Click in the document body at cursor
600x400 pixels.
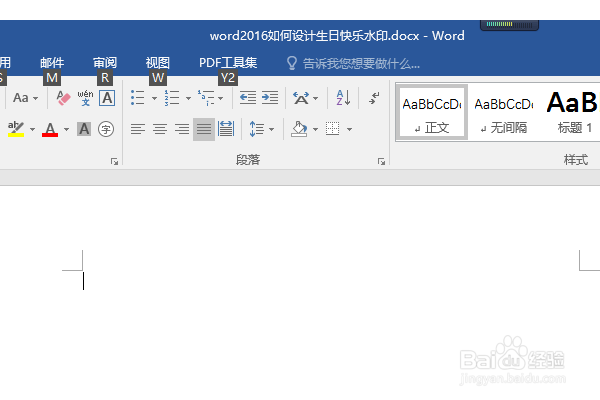[83, 281]
